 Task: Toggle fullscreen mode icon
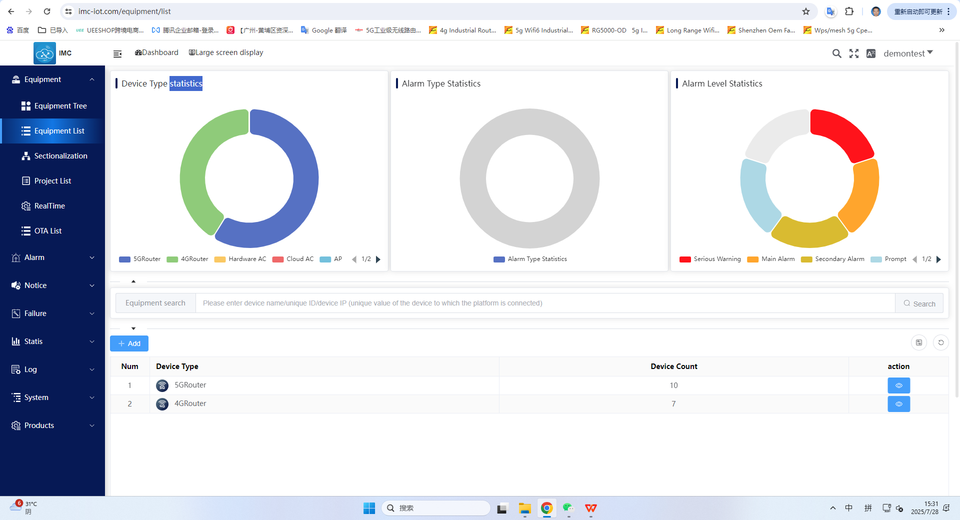853,54
